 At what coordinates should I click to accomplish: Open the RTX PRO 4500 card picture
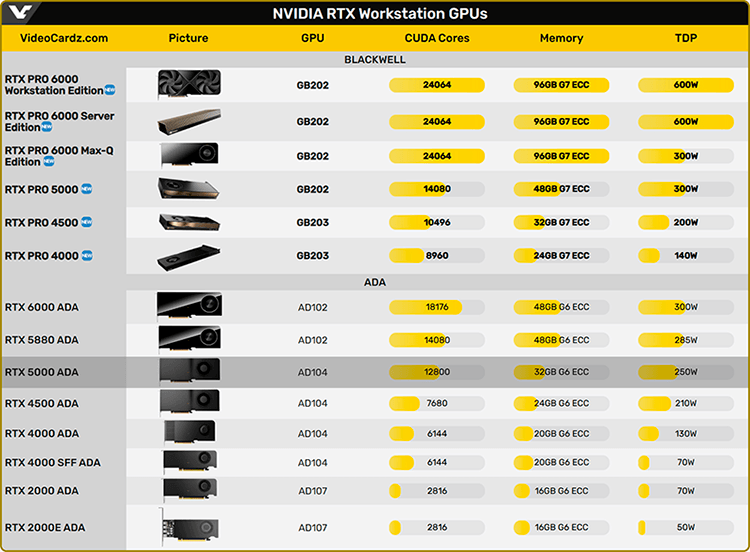pos(189,222)
